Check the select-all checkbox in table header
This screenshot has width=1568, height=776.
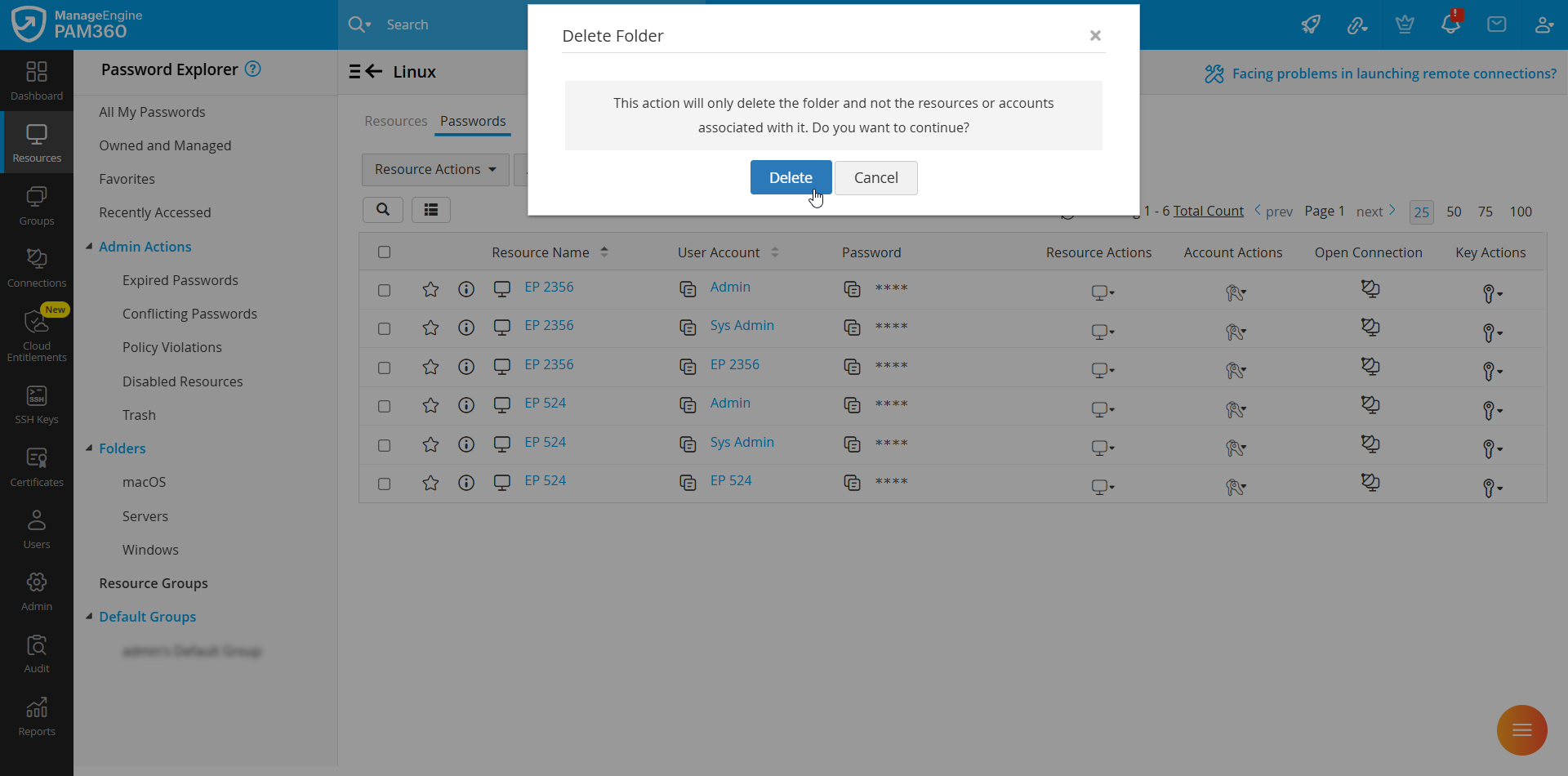pyautogui.click(x=385, y=252)
